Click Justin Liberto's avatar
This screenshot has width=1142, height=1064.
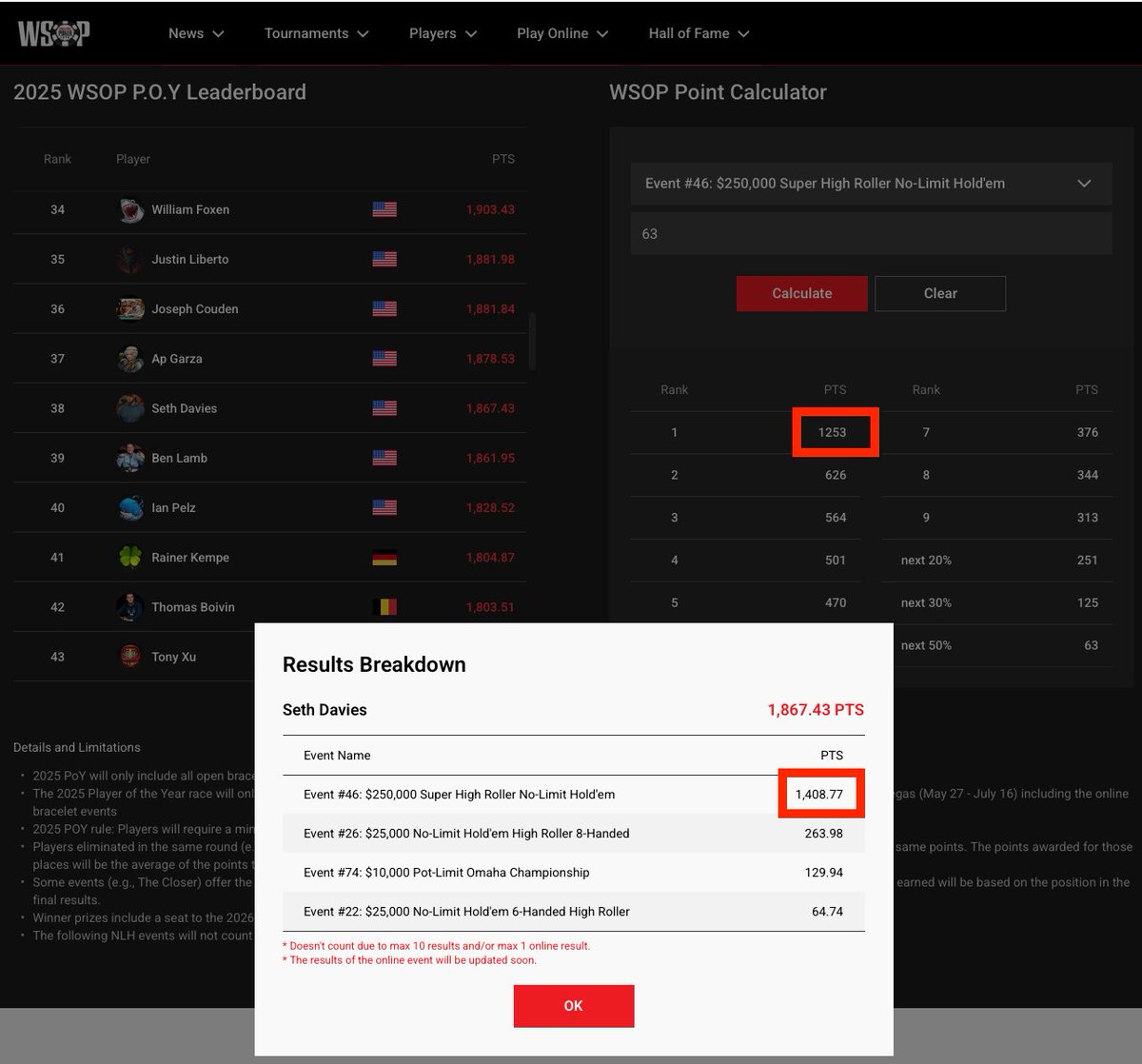point(130,259)
